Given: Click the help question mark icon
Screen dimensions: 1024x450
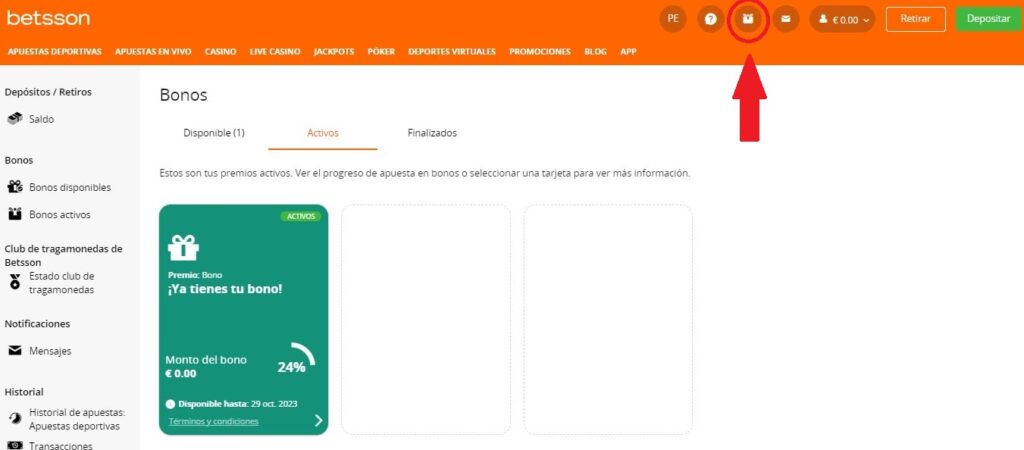Looking at the screenshot, I should (x=711, y=20).
